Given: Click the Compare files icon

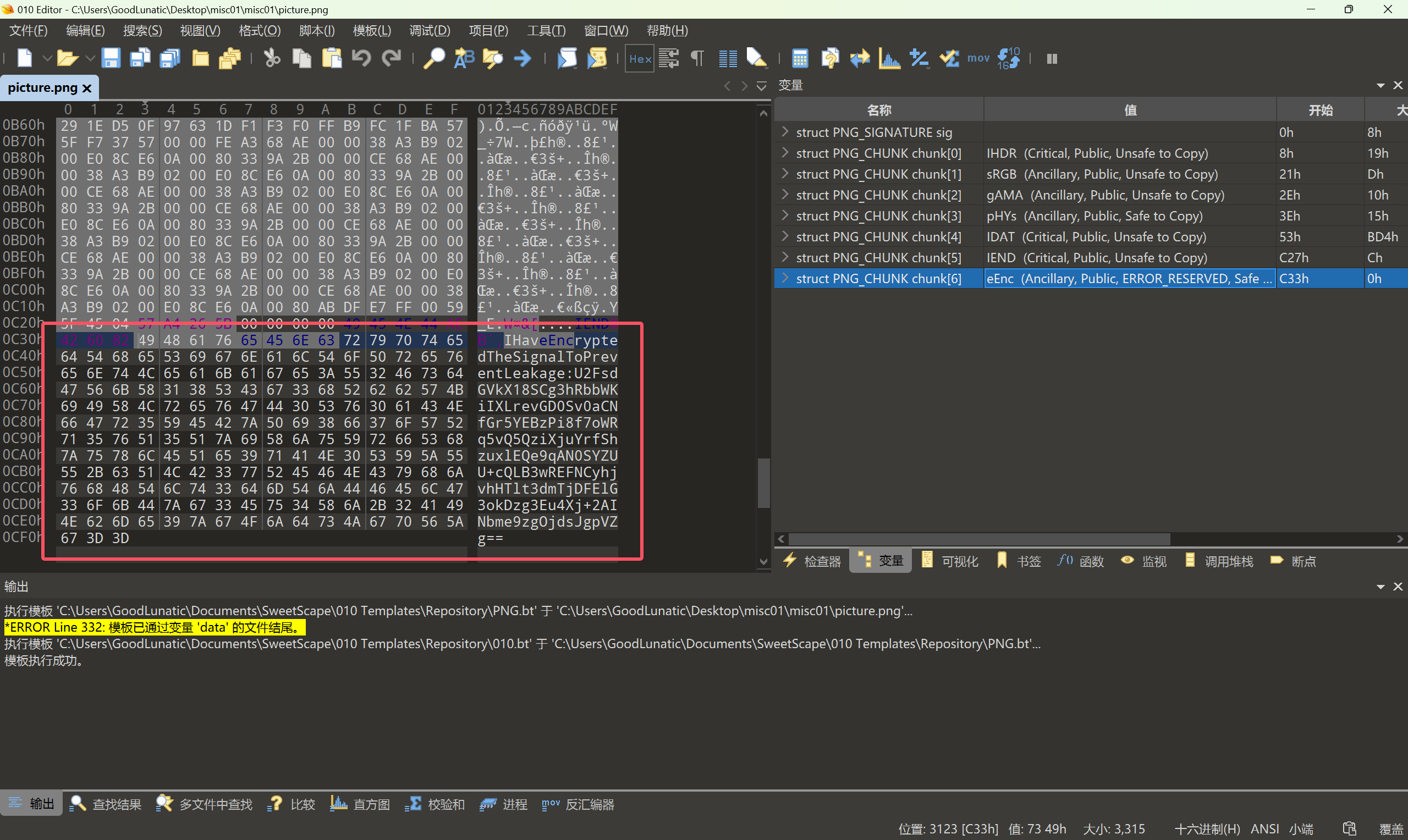Looking at the screenshot, I should tap(830, 58).
